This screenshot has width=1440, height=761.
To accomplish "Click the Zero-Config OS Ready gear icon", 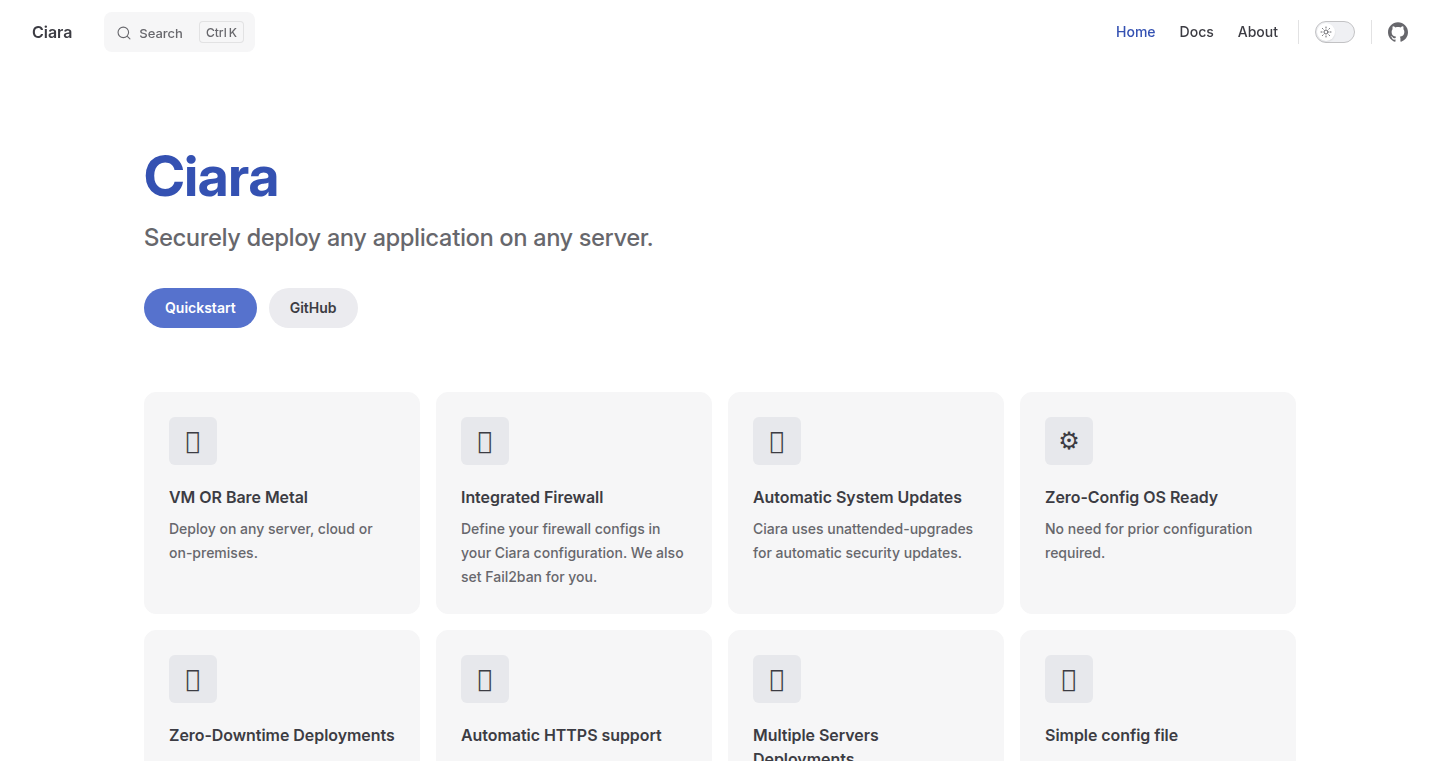I will click(1069, 441).
